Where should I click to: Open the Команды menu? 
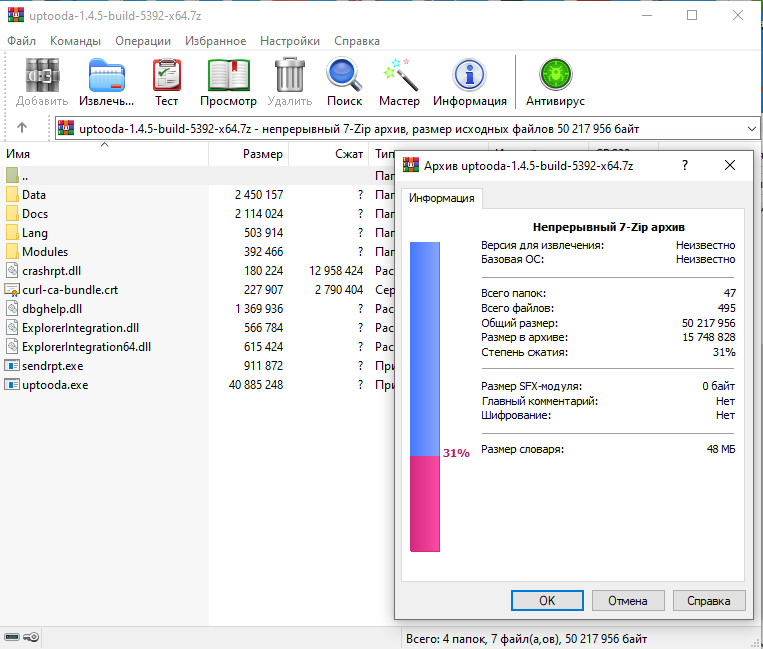tap(75, 41)
